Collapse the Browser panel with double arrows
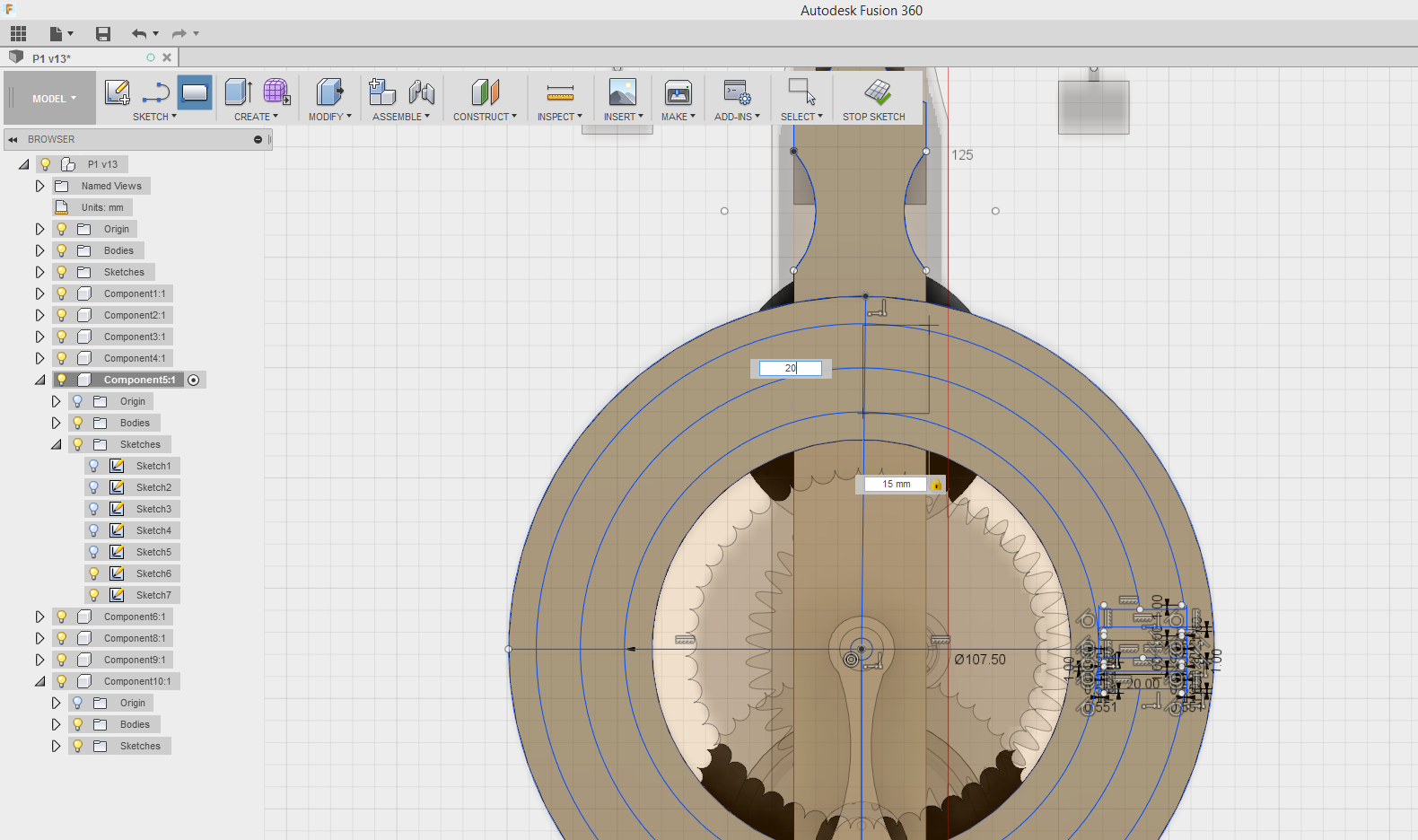Image resolution: width=1418 pixels, height=840 pixels. click(x=13, y=139)
